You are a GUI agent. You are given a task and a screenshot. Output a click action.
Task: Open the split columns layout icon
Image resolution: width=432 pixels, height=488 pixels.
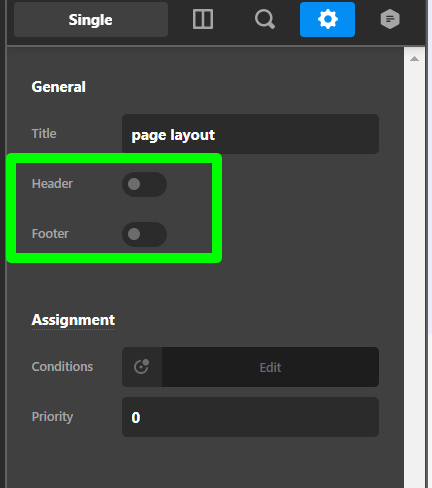click(203, 19)
